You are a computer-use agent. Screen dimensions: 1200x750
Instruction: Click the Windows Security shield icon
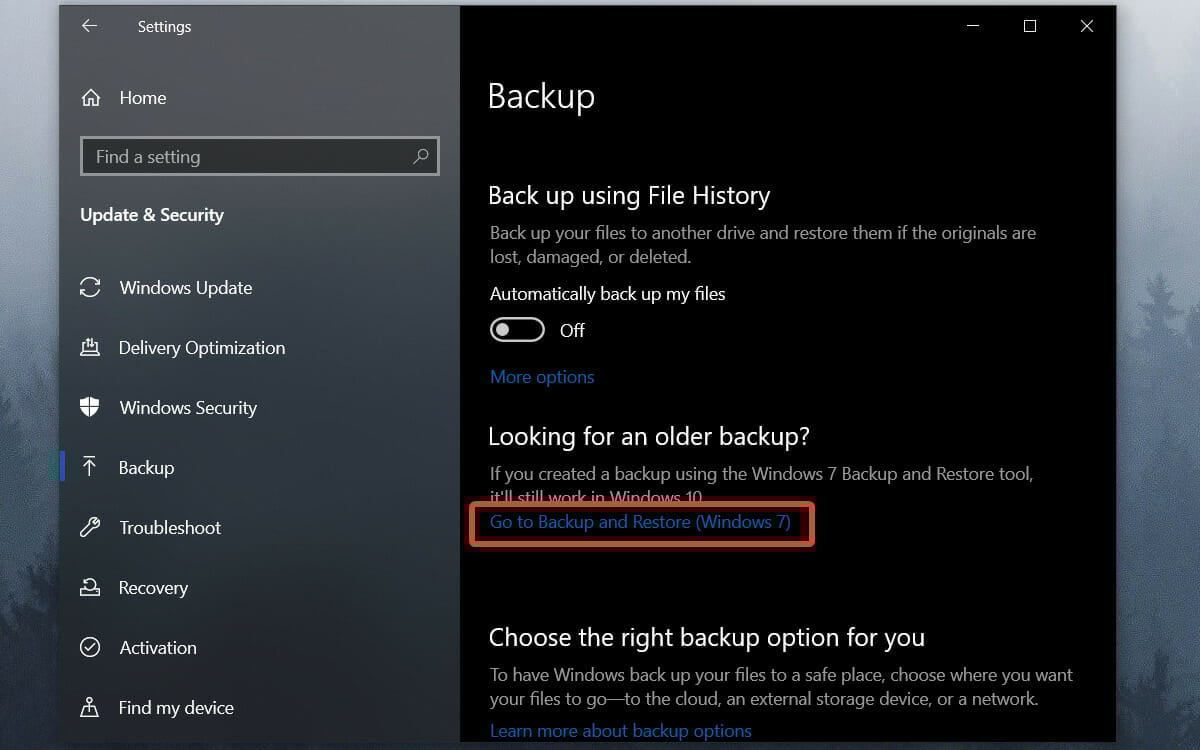coord(90,408)
